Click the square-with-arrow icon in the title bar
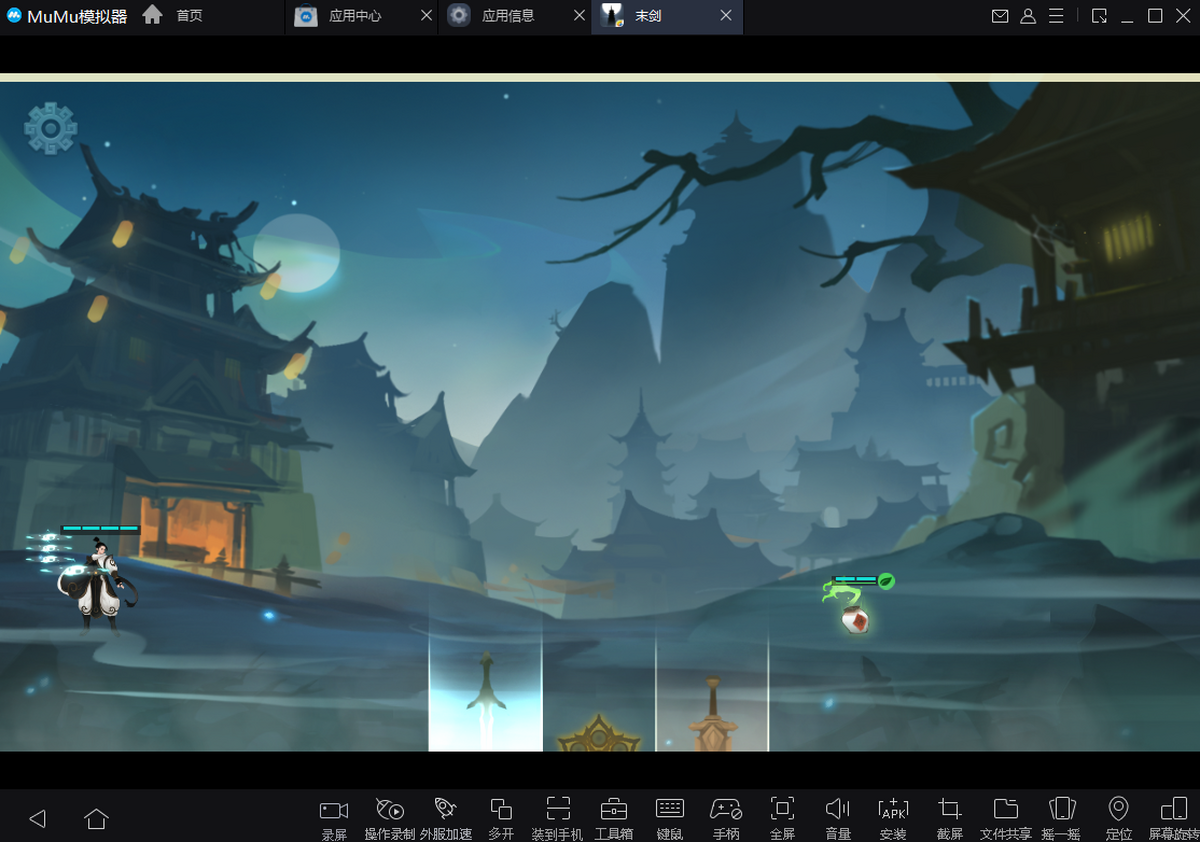Image resolution: width=1200 pixels, height=842 pixels. coord(1099,16)
